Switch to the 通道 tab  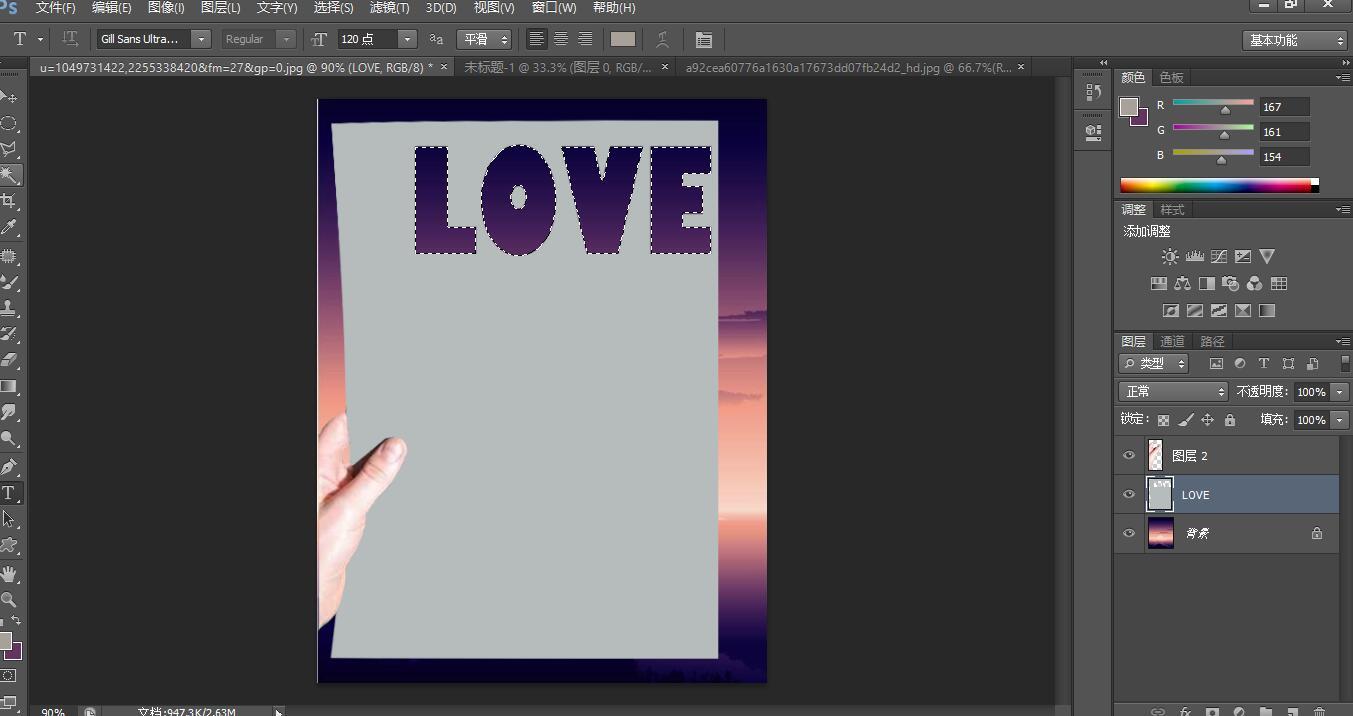coord(1172,342)
